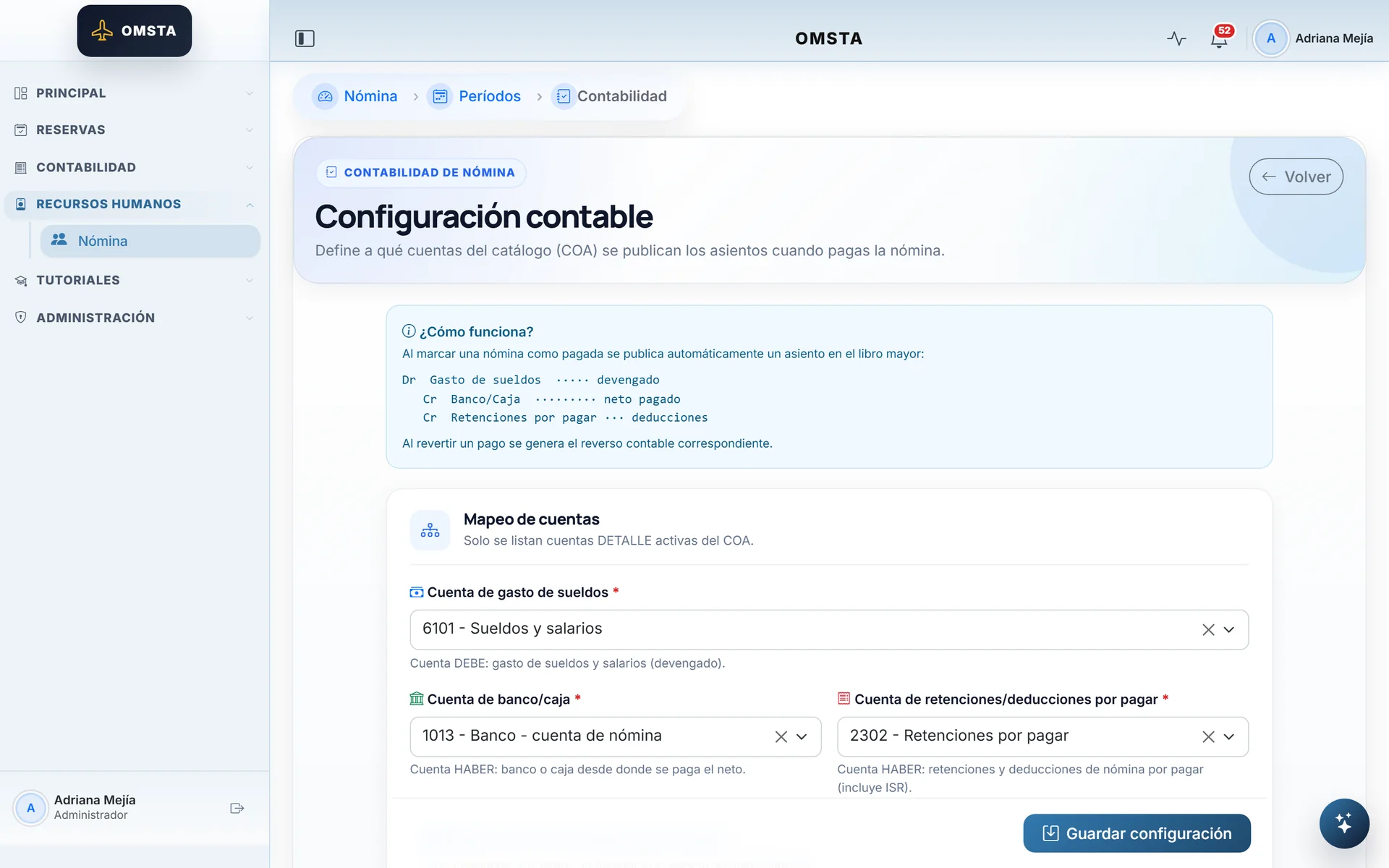
Task: Open notifications bell with 52 badge
Action: (1220, 38)
